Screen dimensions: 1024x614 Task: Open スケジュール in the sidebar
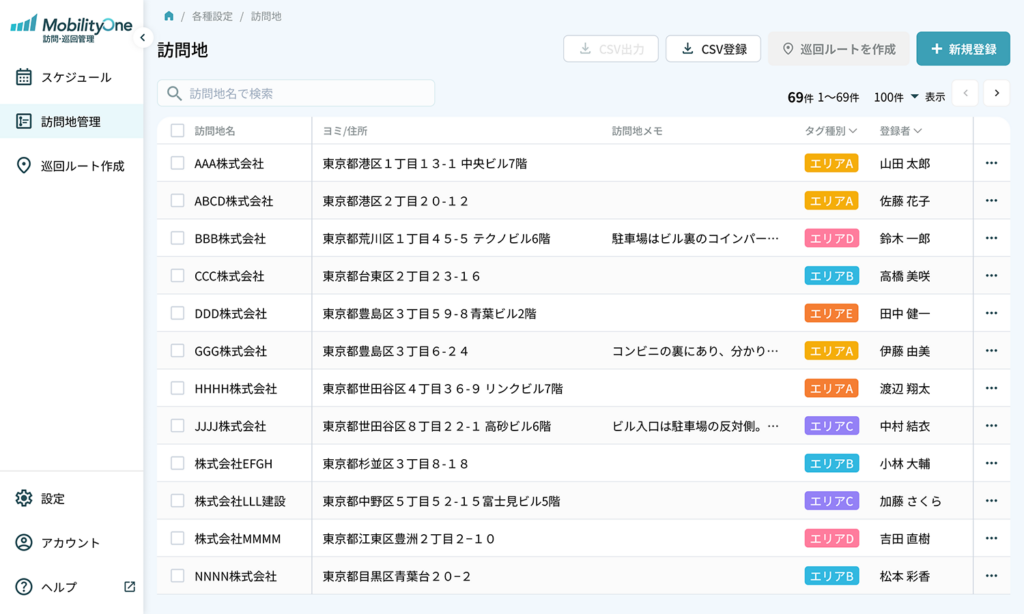point(75,77)
